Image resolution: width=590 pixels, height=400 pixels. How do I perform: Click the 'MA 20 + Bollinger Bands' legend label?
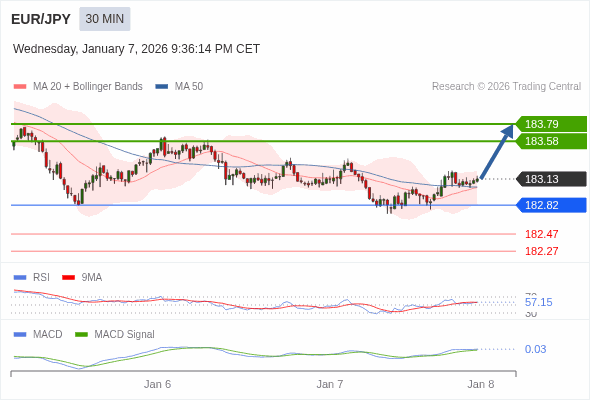(88, 87)
